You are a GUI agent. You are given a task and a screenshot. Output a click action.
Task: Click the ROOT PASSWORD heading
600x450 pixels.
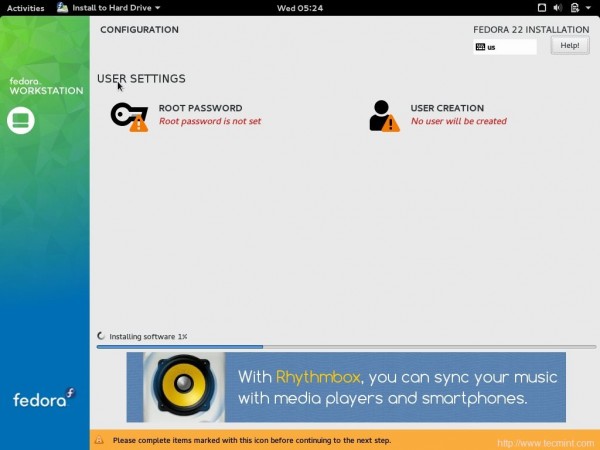[201, 108]
